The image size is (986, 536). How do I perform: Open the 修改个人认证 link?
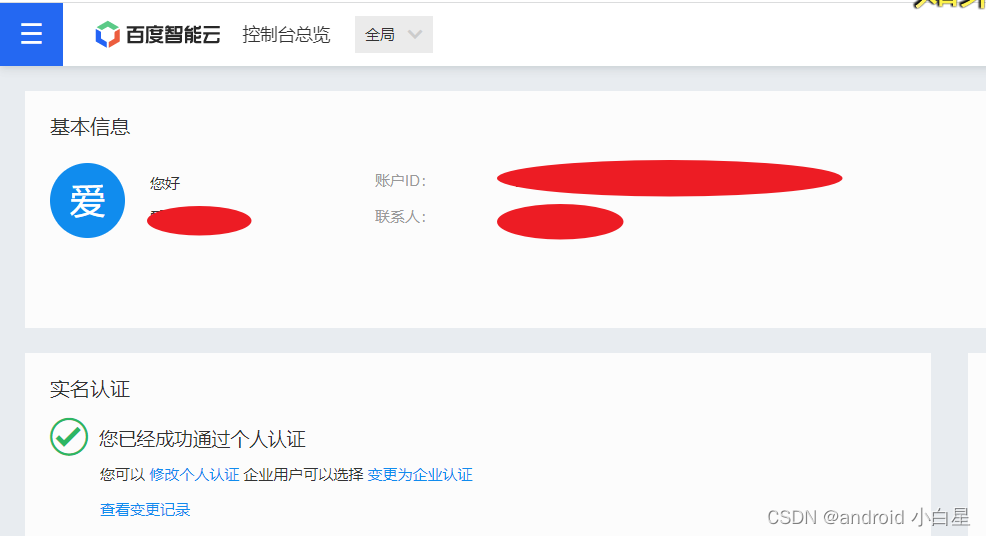point(194,475)
